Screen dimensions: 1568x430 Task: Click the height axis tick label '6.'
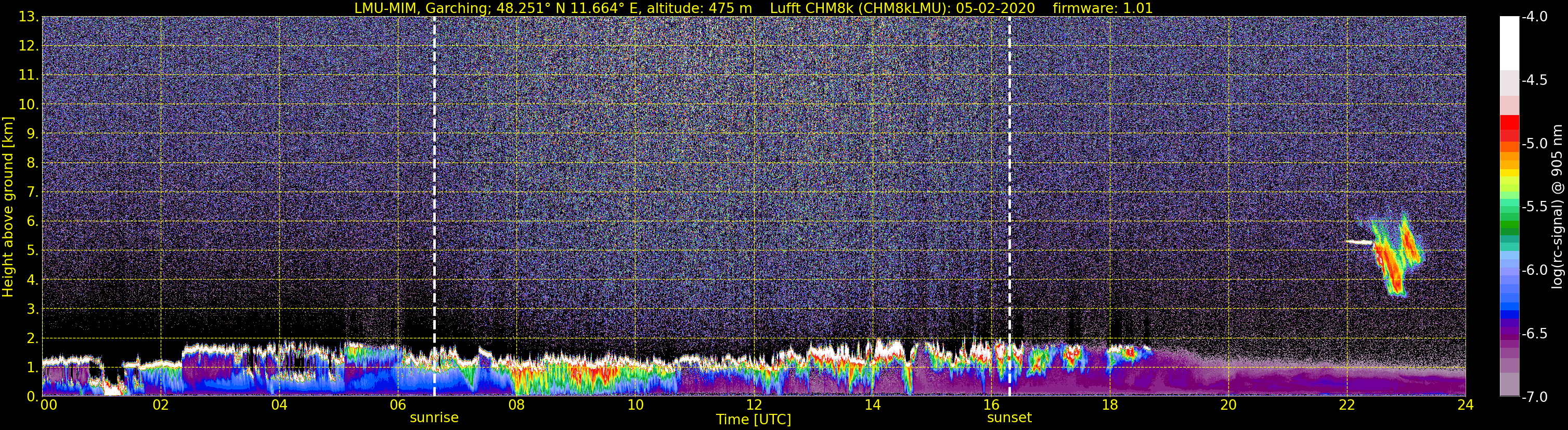[32, 222]
